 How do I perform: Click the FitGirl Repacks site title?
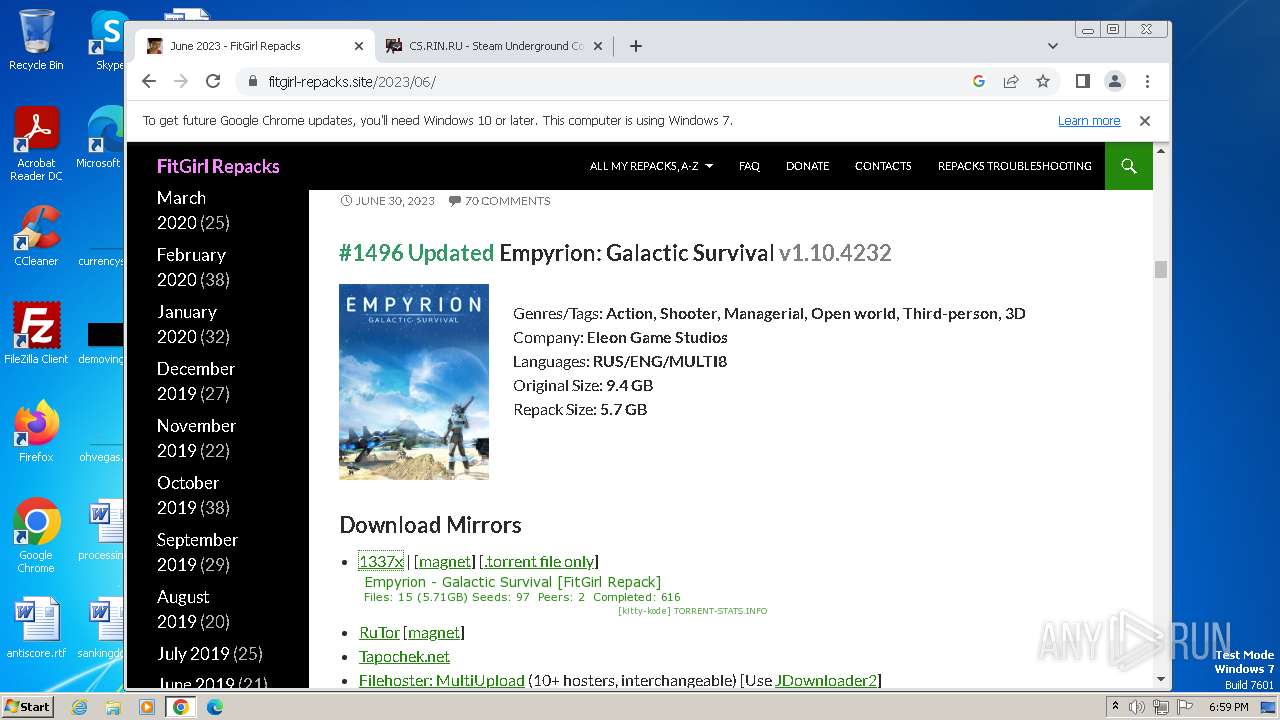coord(218,166)
